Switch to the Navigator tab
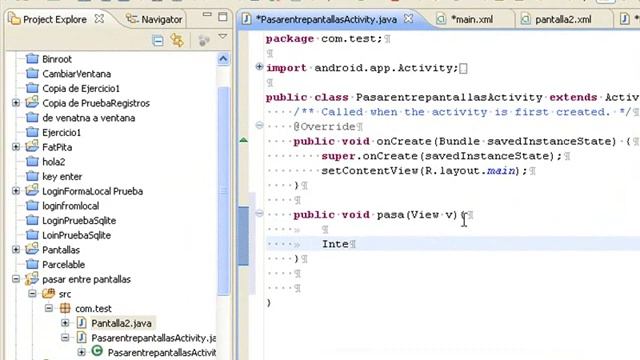The width and height of the screenshot is (640, 360). 154,19
